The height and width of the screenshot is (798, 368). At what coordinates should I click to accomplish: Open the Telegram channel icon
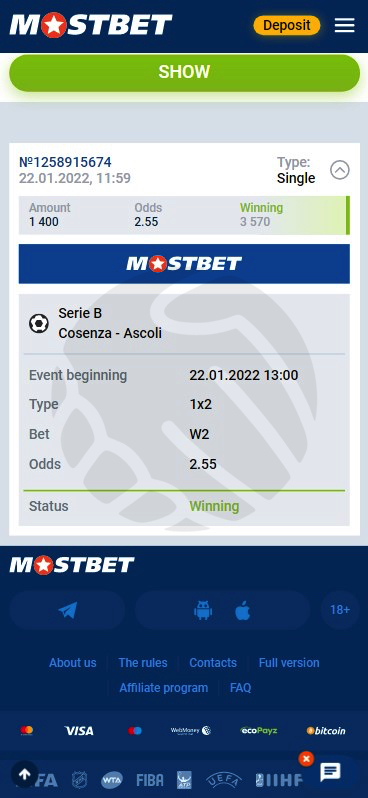67,610
